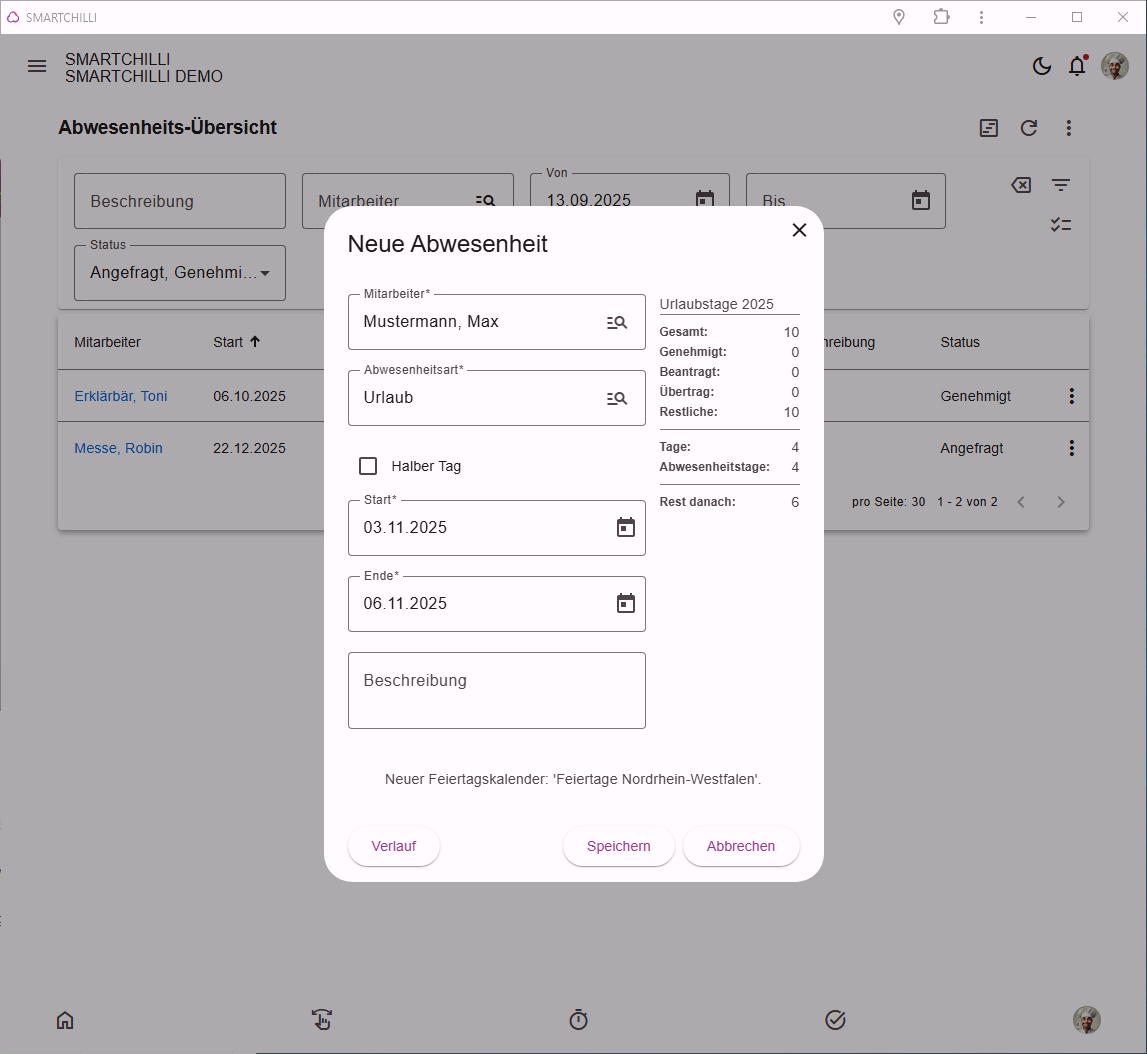Image resolution: width=1147 pixels, height=1054 pixels.
Task: Go to the home tab in bottom bar
Action: 65,1020
